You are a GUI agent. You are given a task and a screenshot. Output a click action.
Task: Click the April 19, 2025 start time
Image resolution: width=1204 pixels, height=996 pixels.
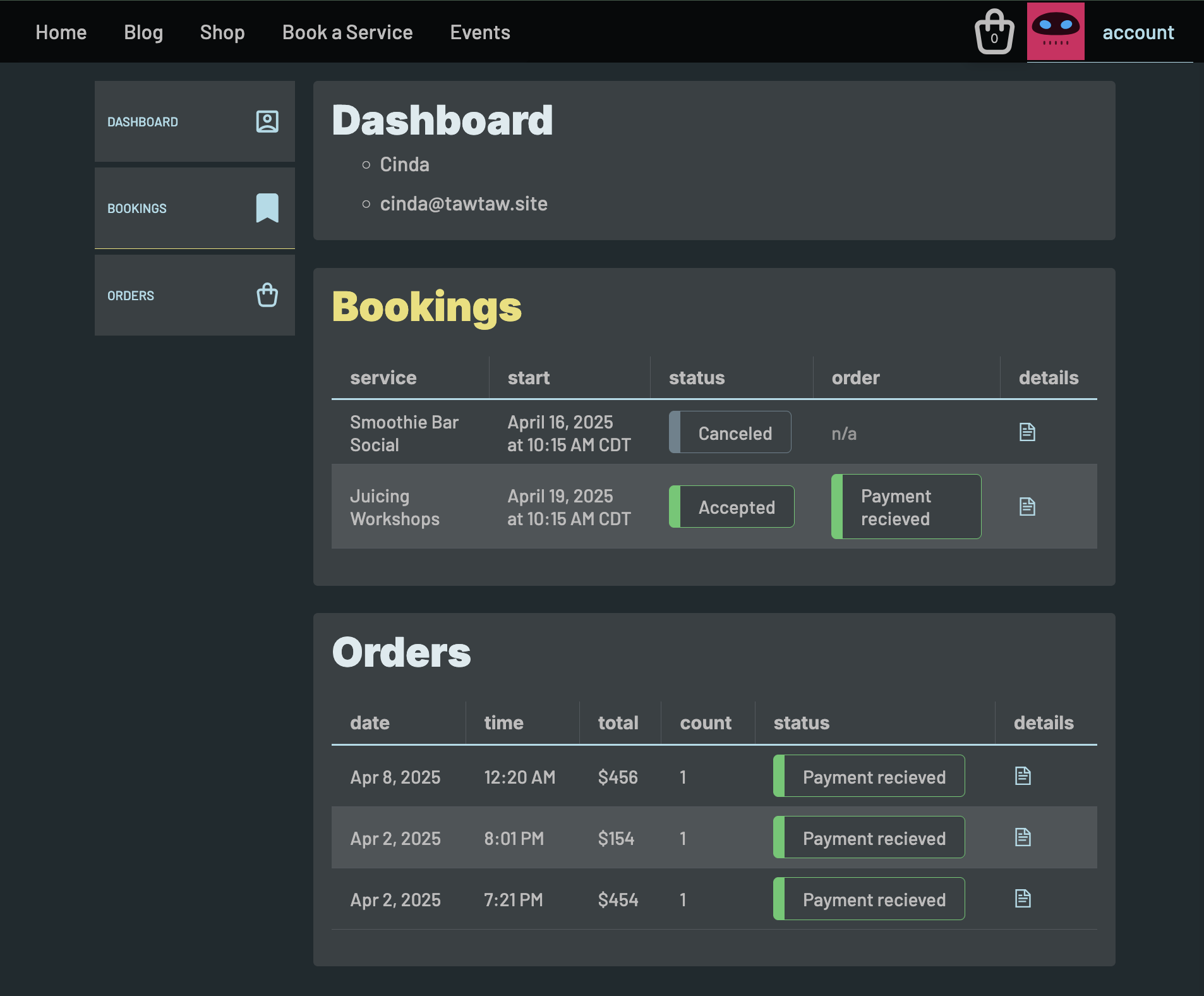(x=569, y=507)
